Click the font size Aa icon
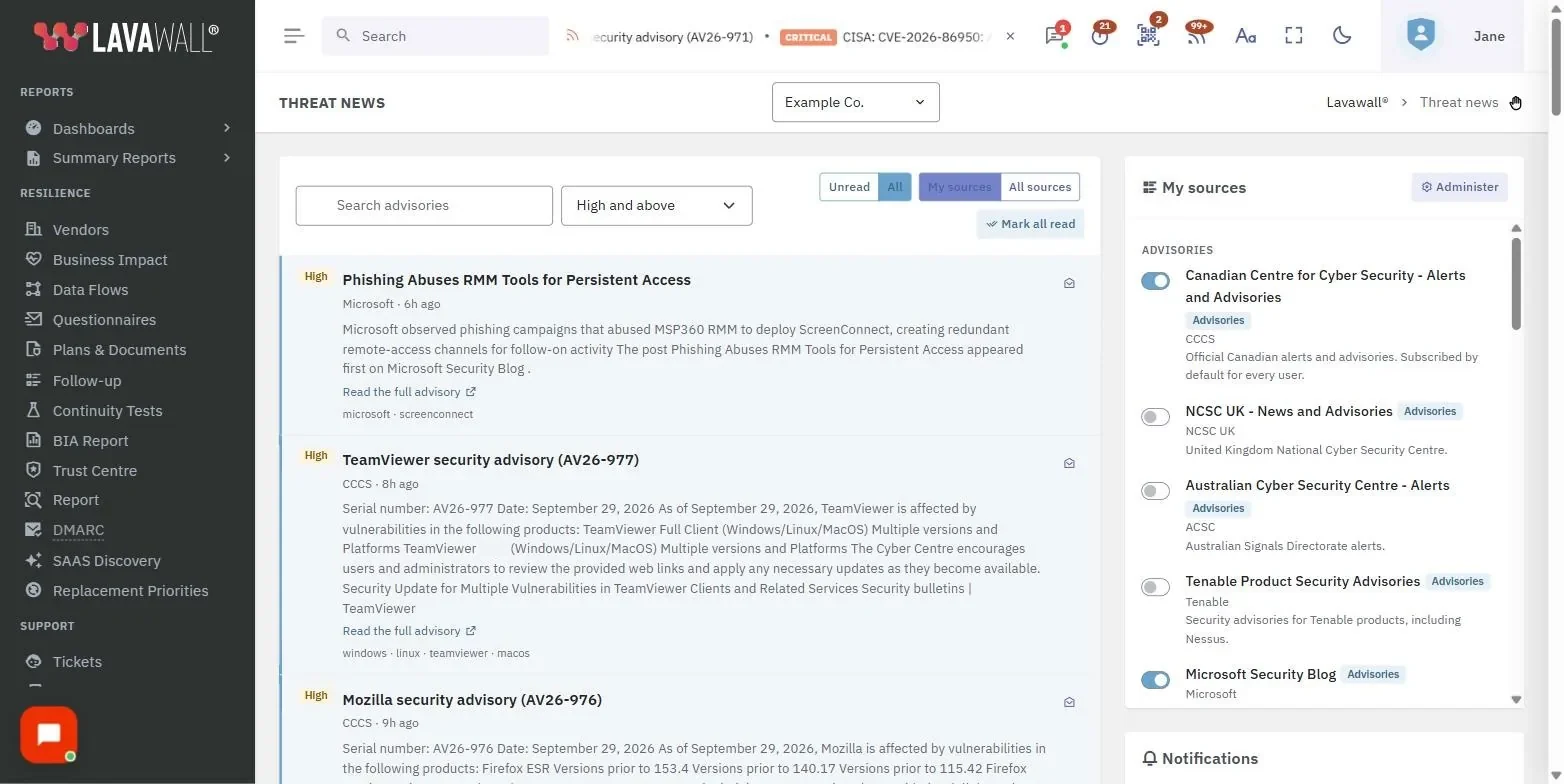 [x=1245, y=36]
